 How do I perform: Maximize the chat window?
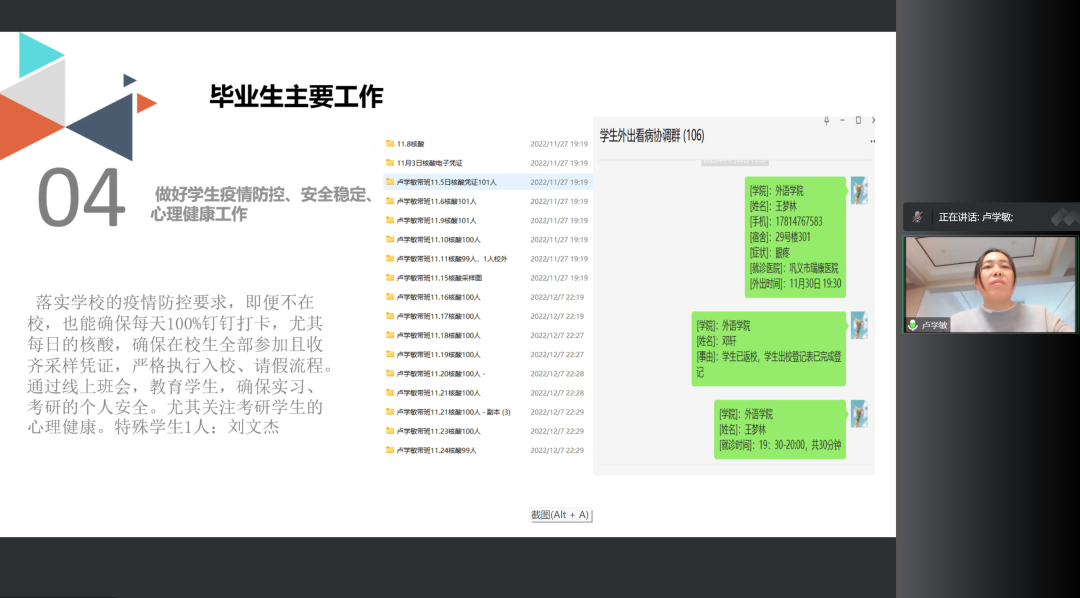857,120
